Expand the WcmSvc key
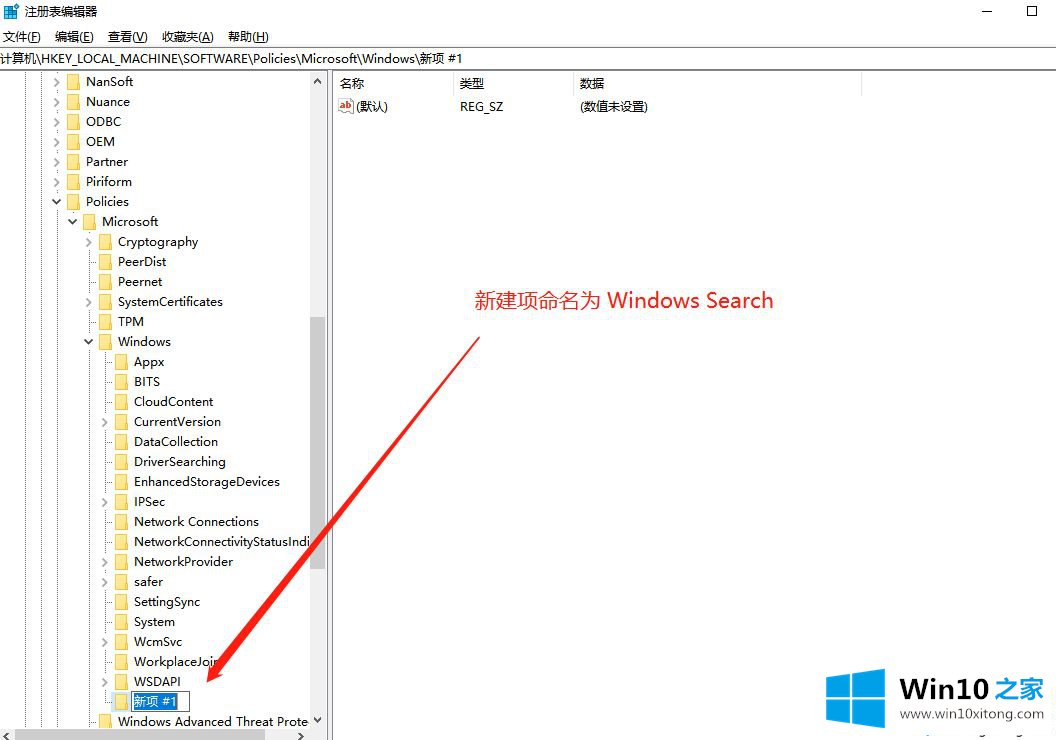 pyautogui.click(x=104, y=642)
